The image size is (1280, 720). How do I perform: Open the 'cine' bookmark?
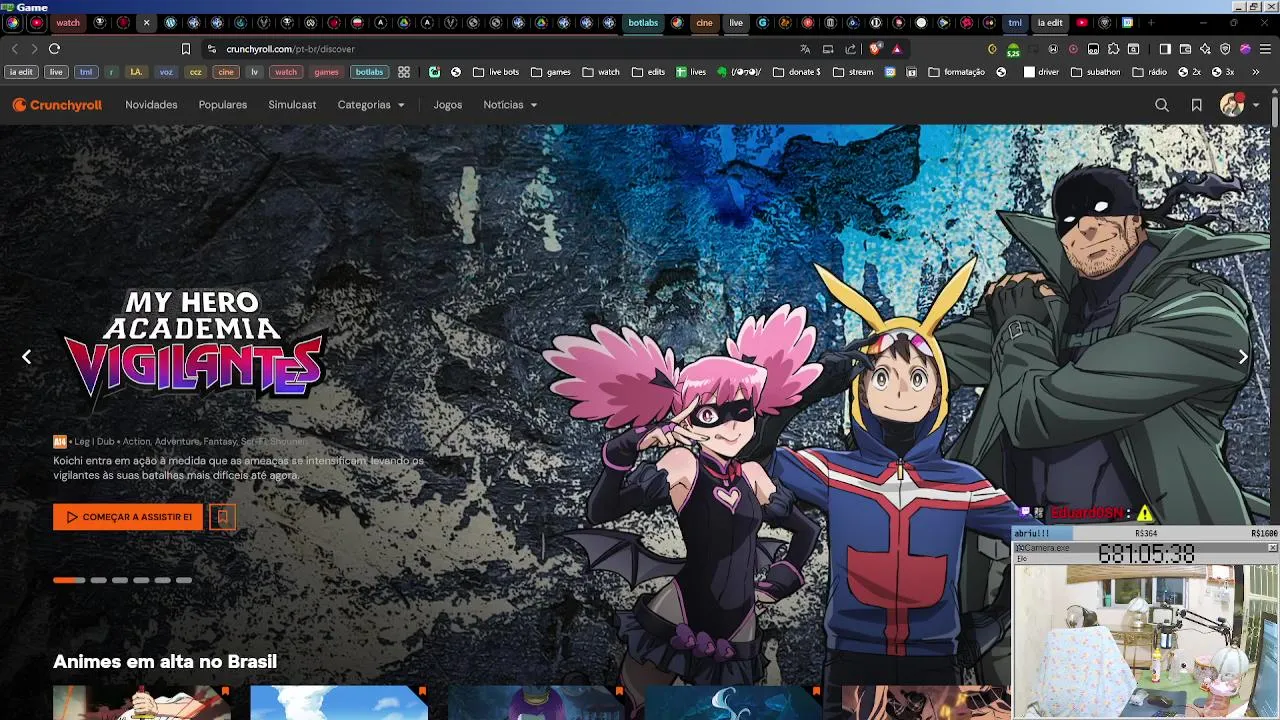point(226,72)
